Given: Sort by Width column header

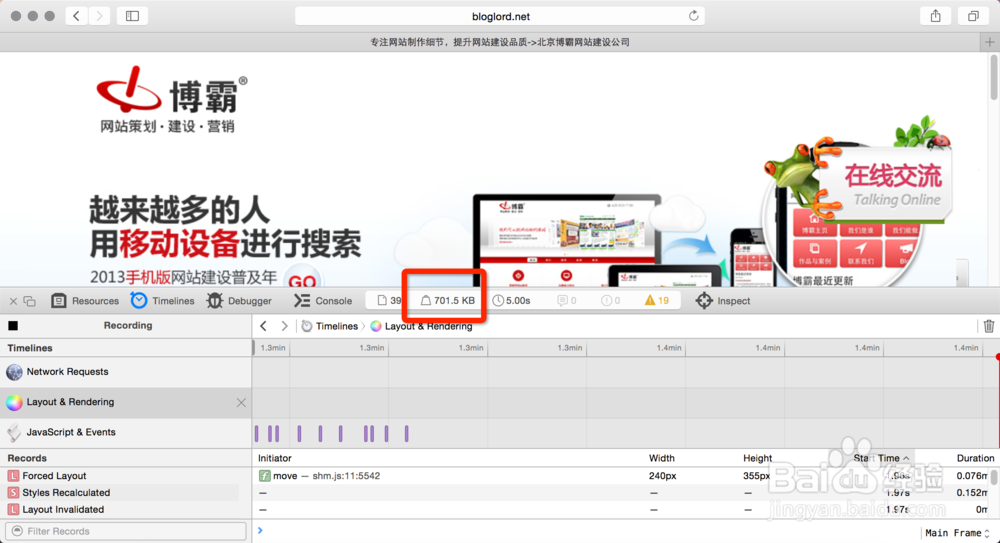Looking at the screenshot, I should coord(661,458).
